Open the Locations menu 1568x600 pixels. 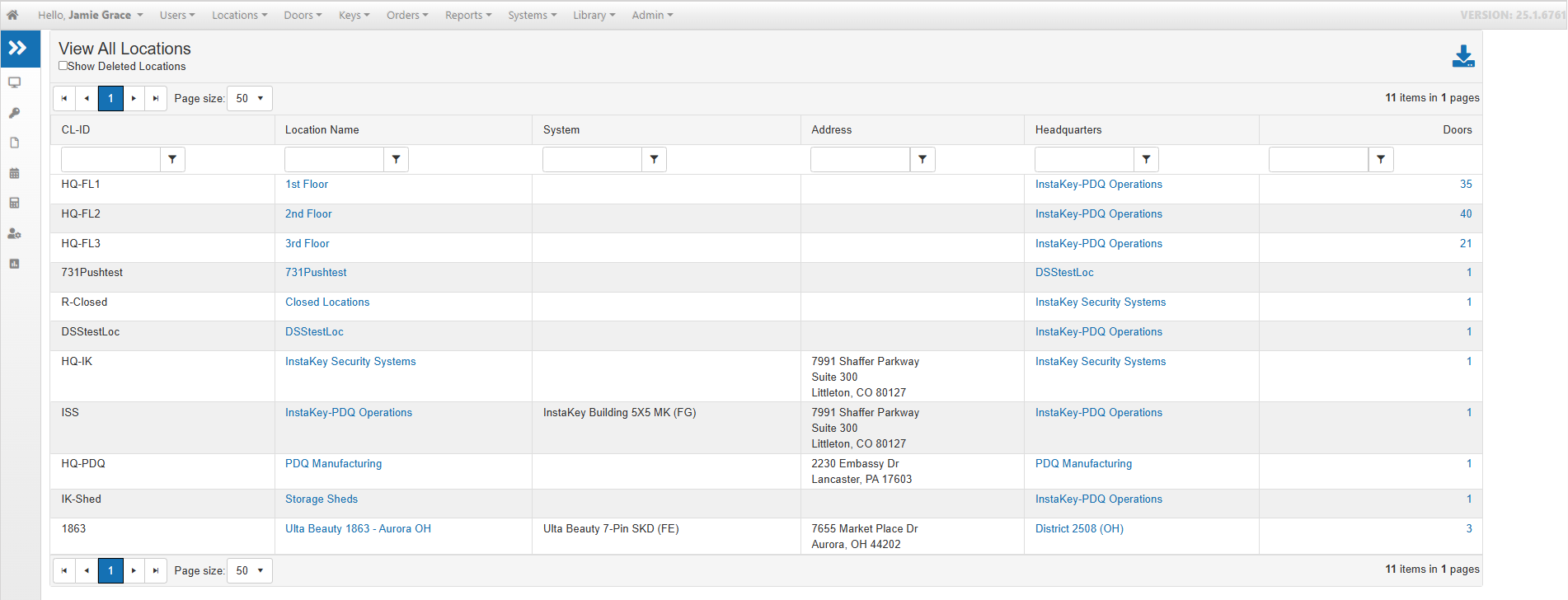tap(239, 15)
